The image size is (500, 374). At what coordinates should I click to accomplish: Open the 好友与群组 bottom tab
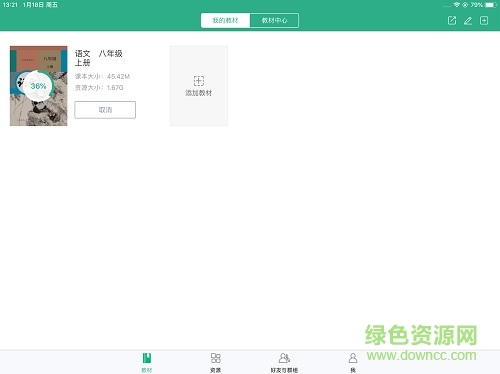point(284,362)
